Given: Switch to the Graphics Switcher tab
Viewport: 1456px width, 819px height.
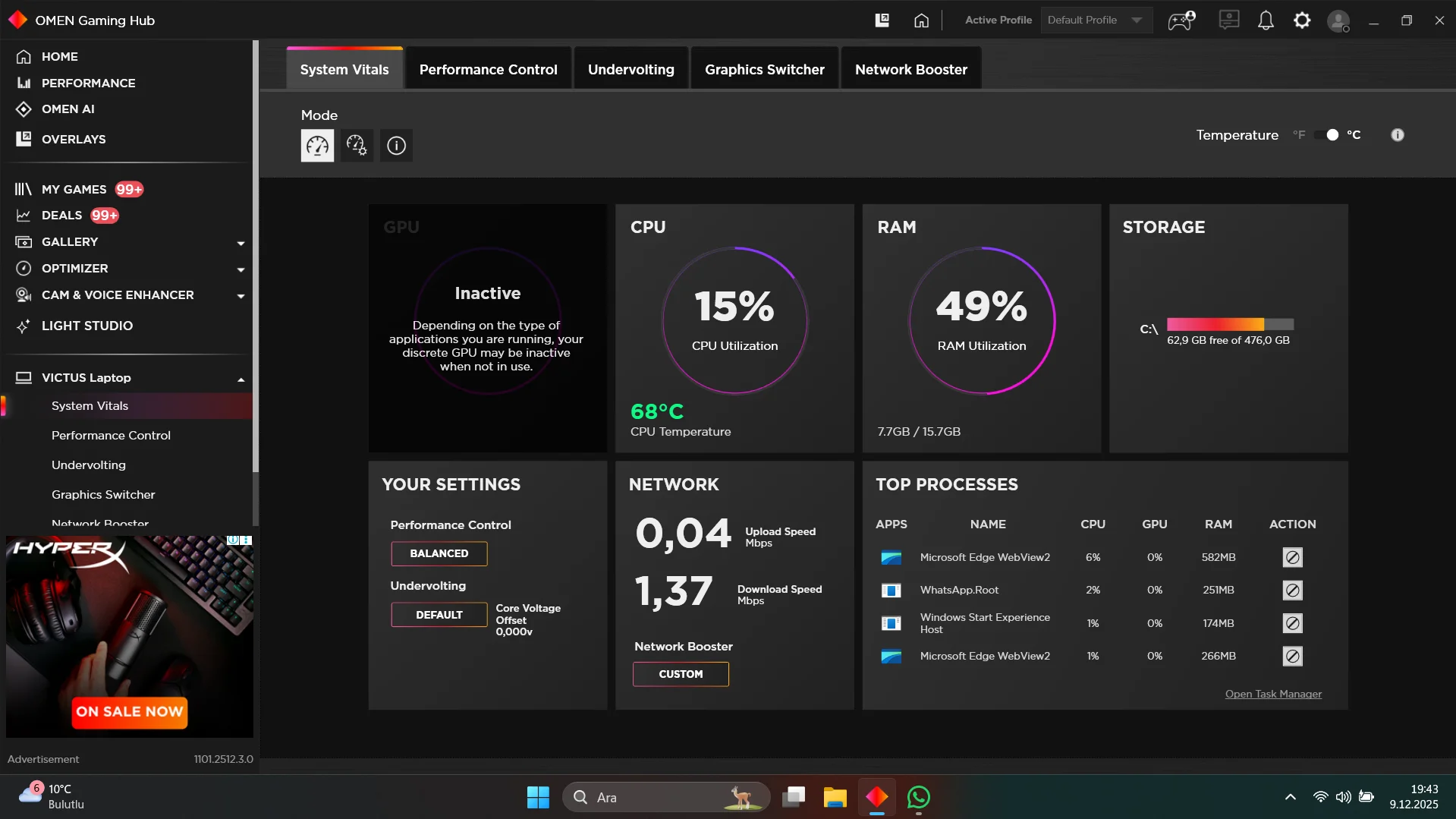Looking at the screenshot, I should (x=764, y=69).
